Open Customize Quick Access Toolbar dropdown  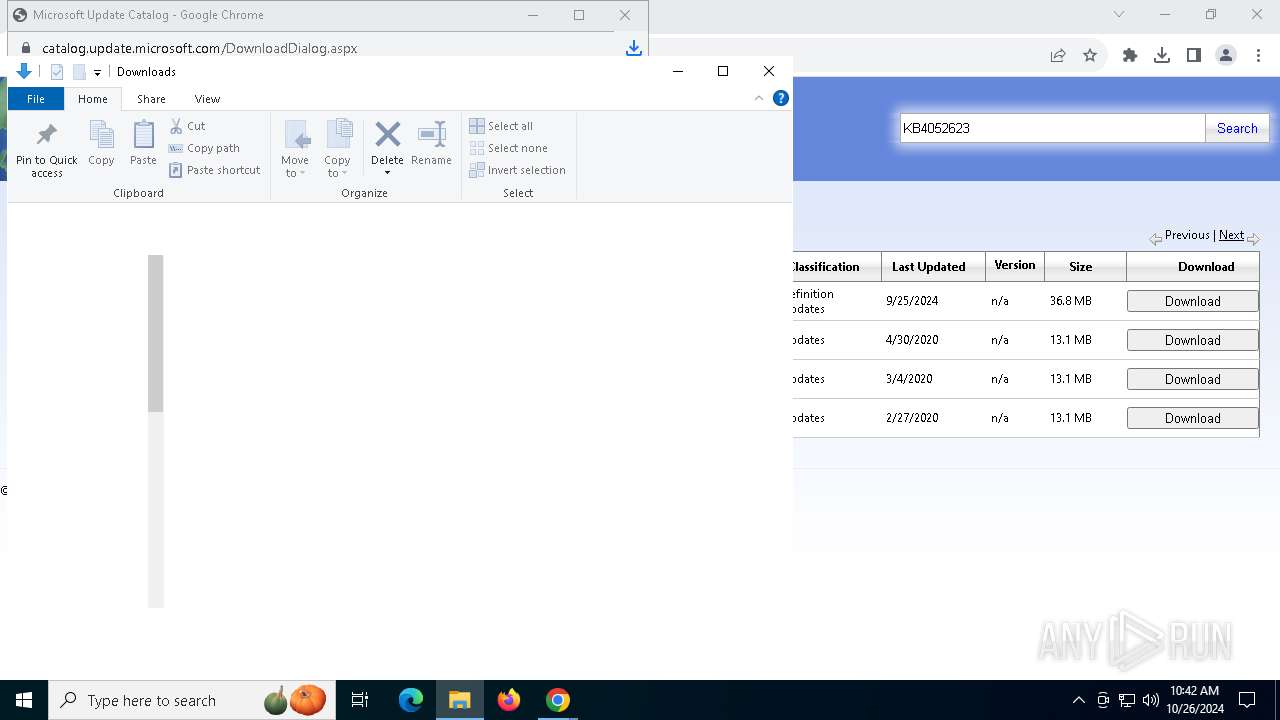[97, 72]
